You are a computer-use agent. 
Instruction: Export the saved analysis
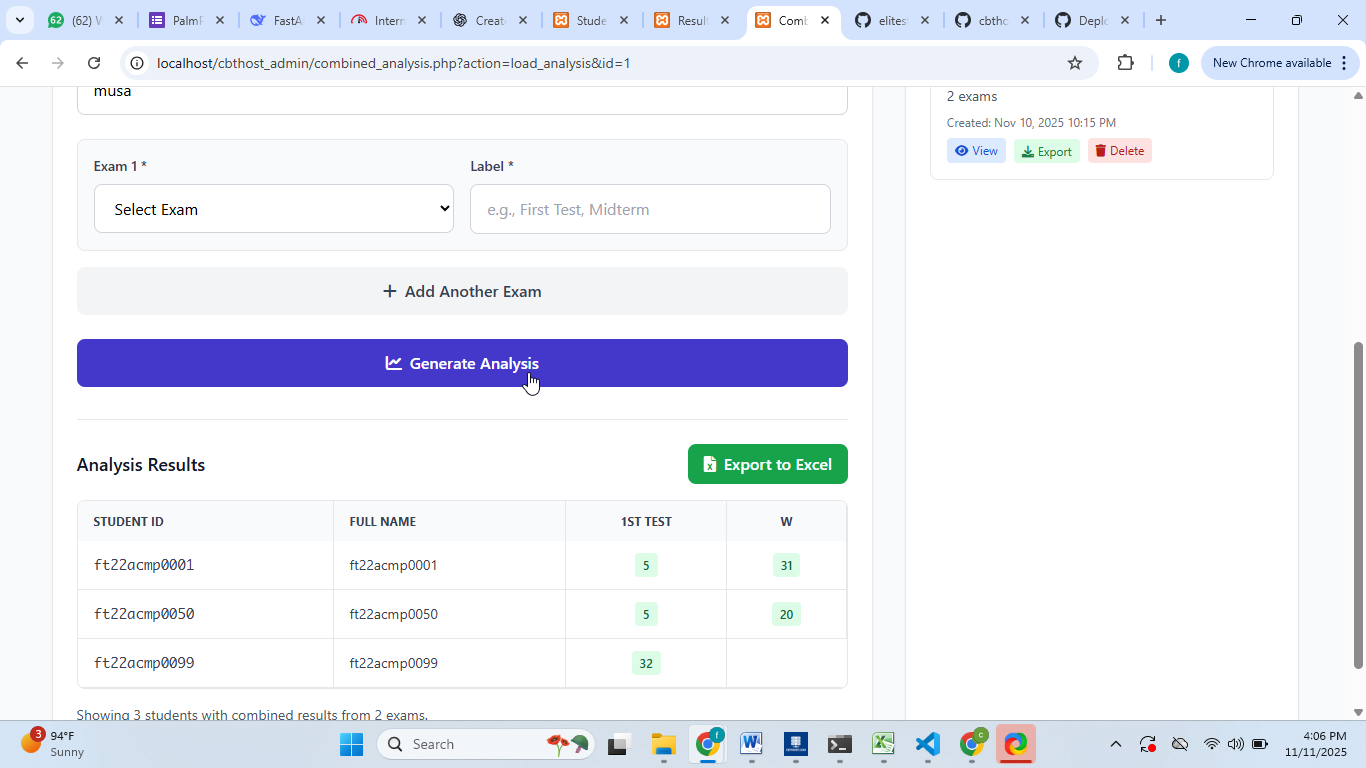[1047, 151]
